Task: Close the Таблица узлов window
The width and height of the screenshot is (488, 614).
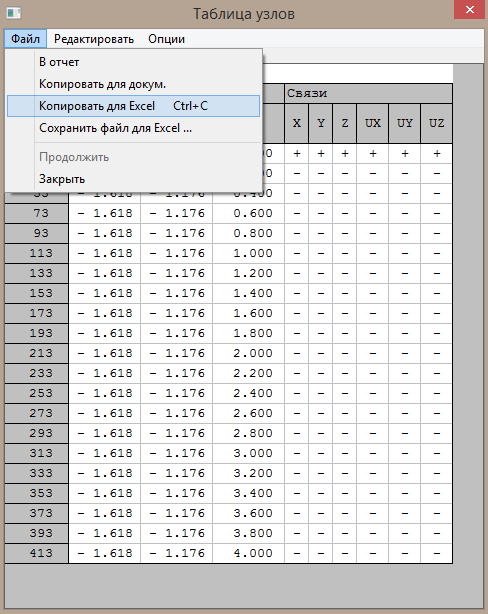Action: [x=470, y=9]
